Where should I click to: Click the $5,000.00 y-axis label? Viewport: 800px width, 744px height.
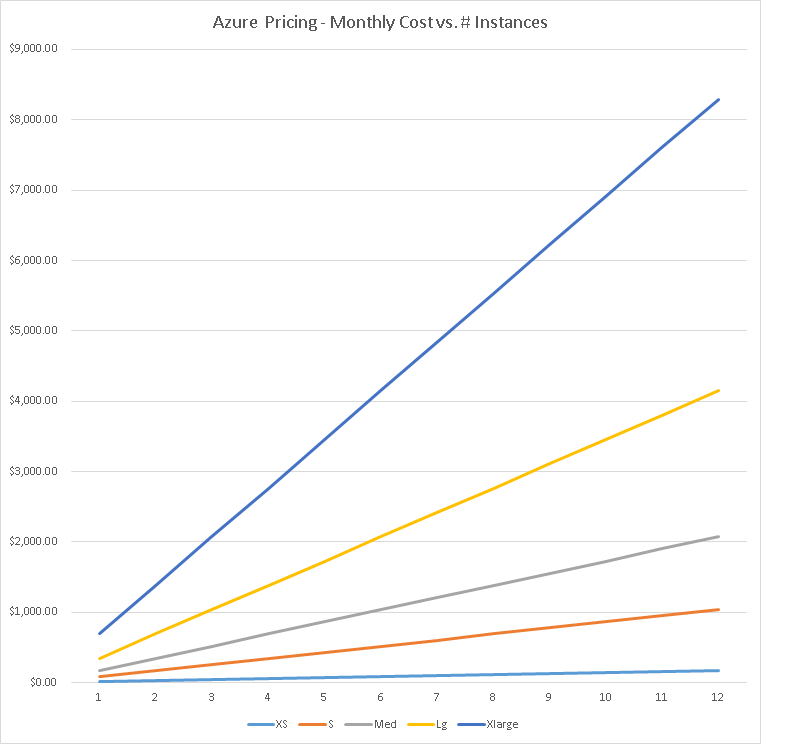(33, 331)
